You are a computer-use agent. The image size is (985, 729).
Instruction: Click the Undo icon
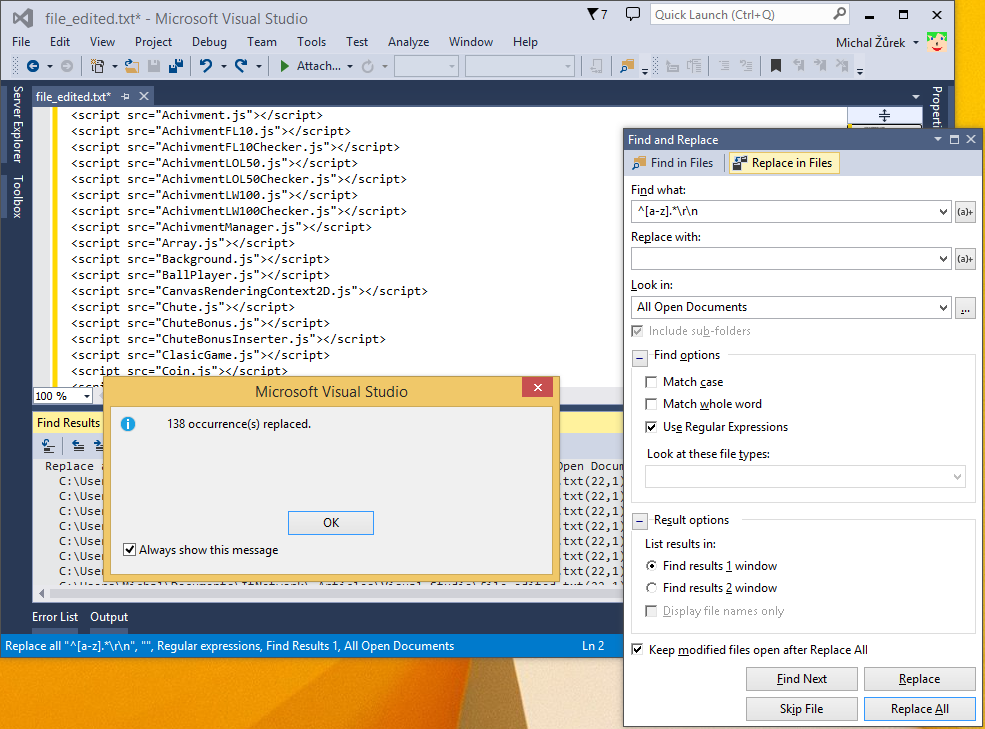coord(207,67)
